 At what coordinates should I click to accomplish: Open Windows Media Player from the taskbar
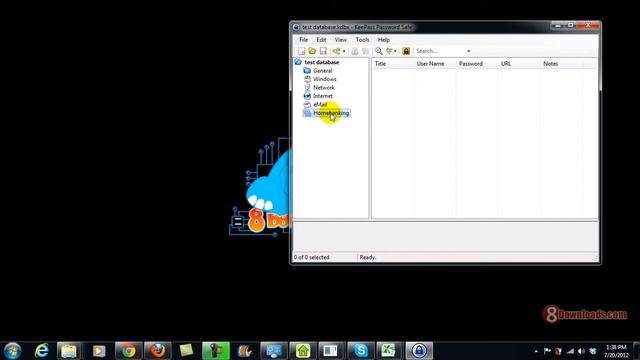pyautogui.click(x=99, y=351)
